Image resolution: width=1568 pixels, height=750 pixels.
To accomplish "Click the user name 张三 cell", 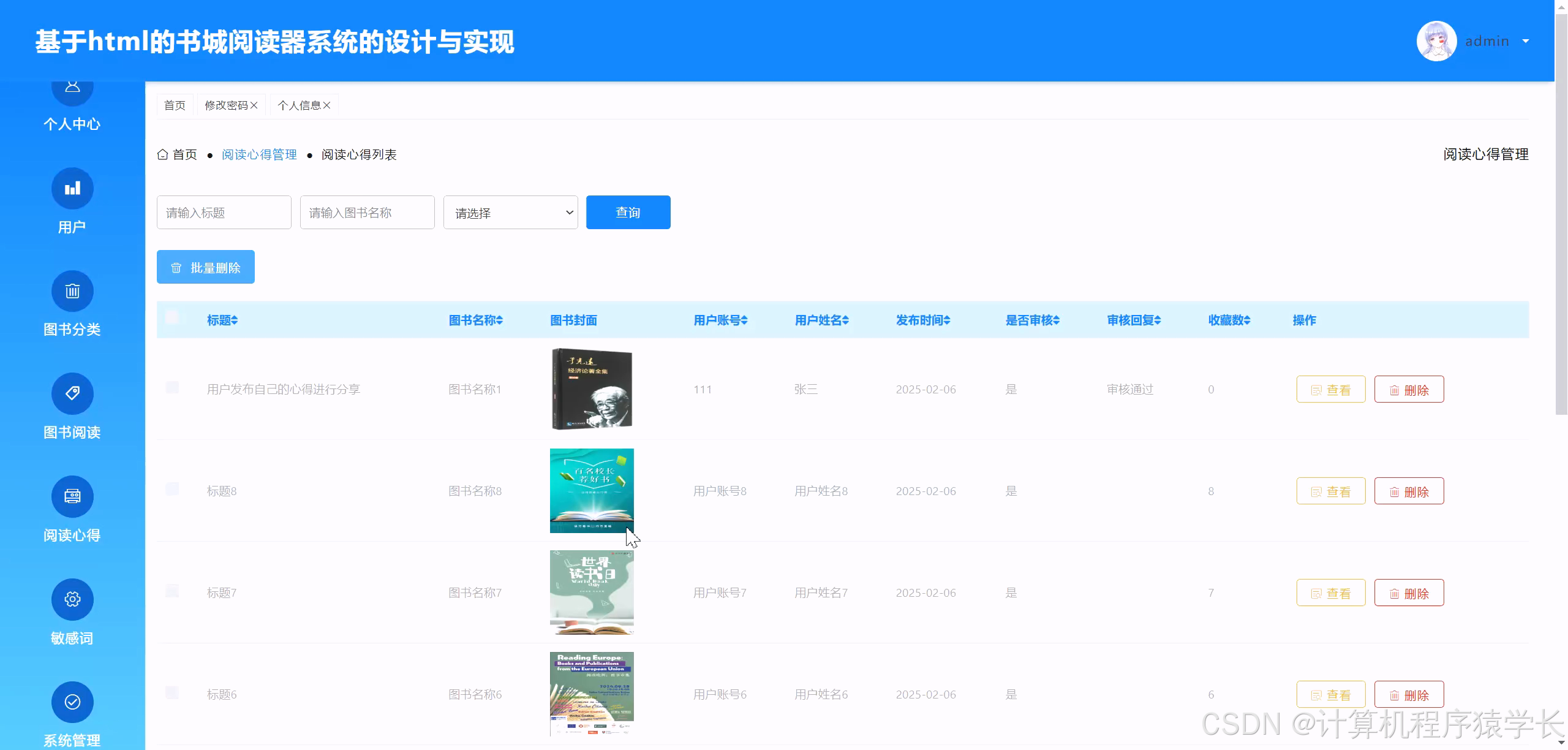I will click(x=806, y=390).
